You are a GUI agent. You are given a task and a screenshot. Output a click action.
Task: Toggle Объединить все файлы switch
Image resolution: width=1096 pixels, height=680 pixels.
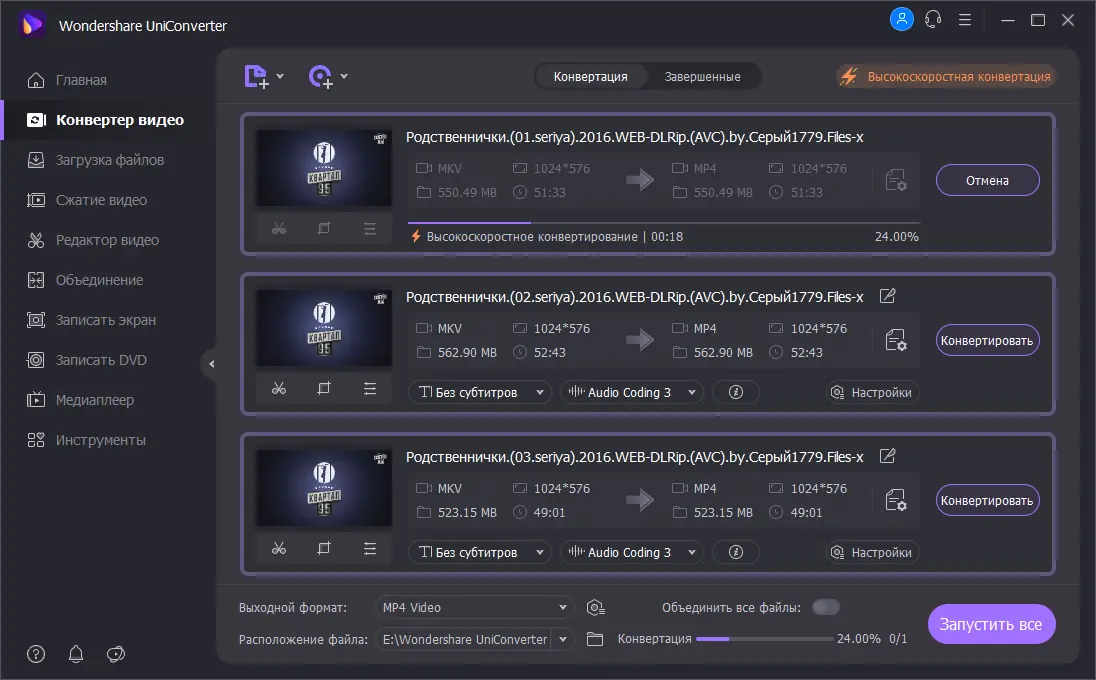click(x=825, y=607)
